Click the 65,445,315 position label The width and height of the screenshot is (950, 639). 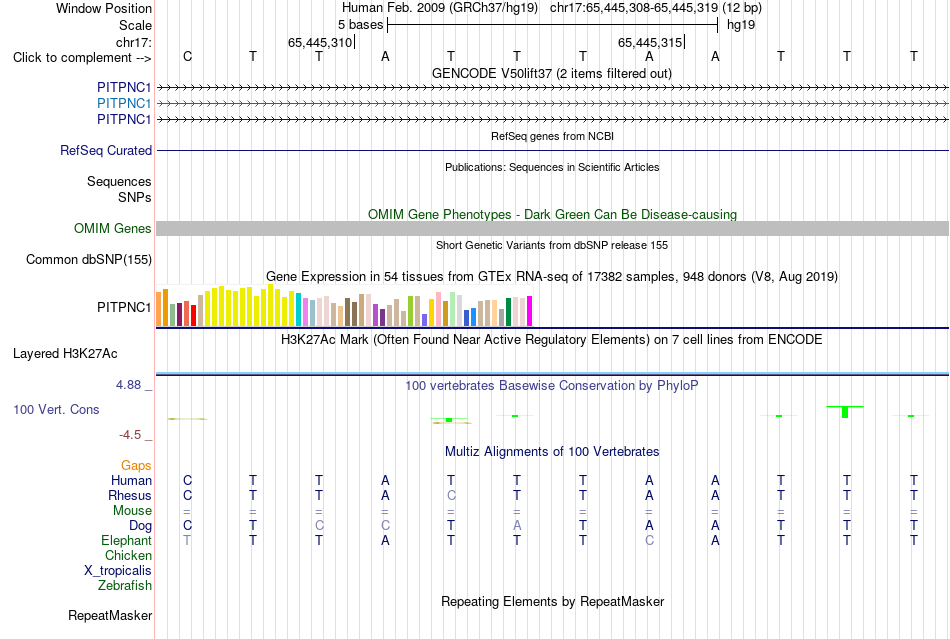649,42
